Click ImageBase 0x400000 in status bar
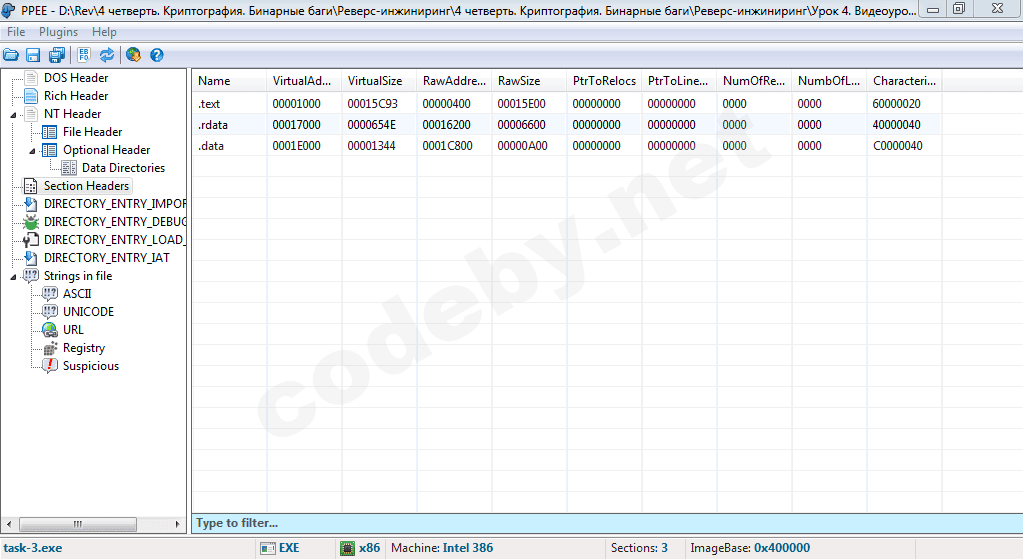The image size is (1023, 560). (750, 548)
